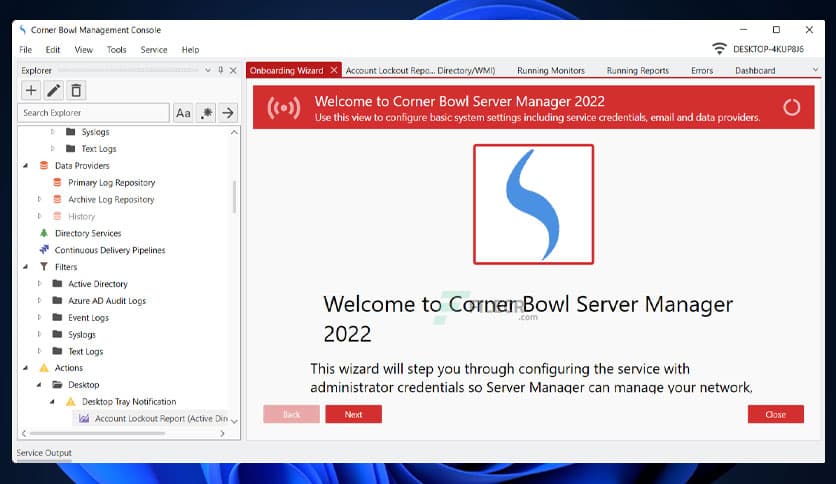Expand the Archive Log Repository node
836x484 pixels.
pos(39,199)
